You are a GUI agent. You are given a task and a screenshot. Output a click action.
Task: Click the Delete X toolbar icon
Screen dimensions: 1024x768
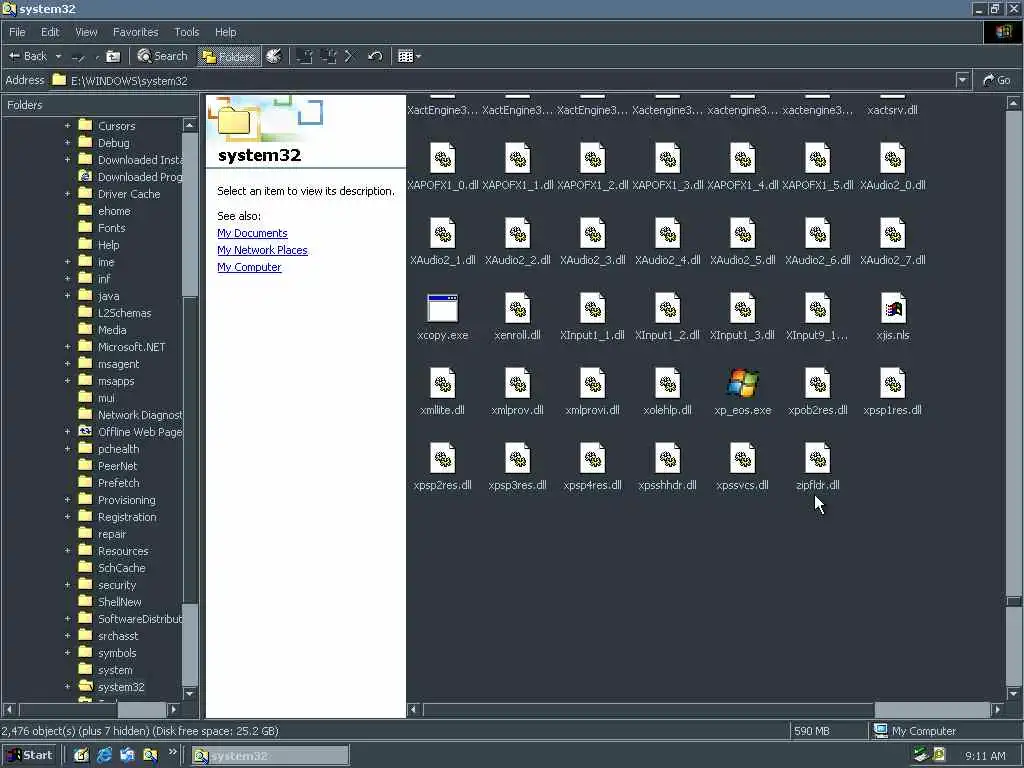click(x=349, y=56)
